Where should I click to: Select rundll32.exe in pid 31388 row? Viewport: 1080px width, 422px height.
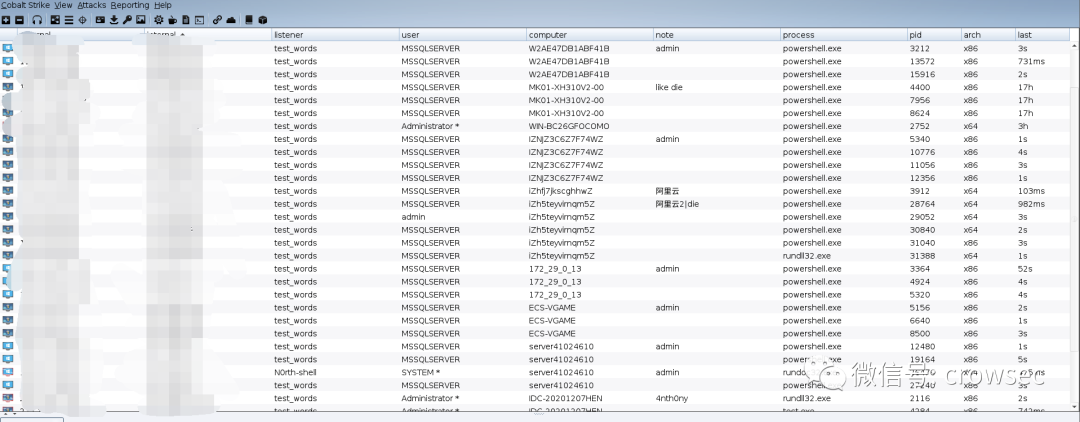click(x=807, y=256)
